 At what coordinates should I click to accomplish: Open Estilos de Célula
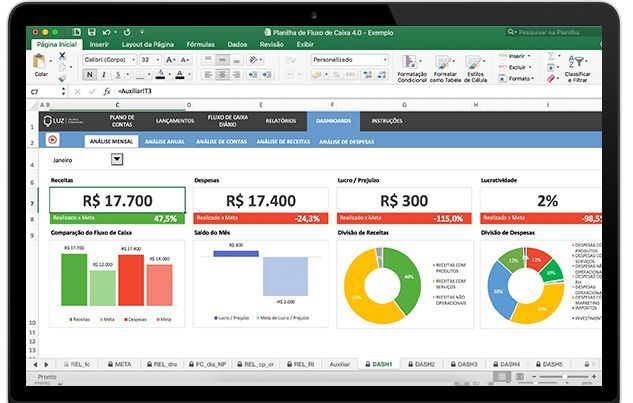coord(475,69)
